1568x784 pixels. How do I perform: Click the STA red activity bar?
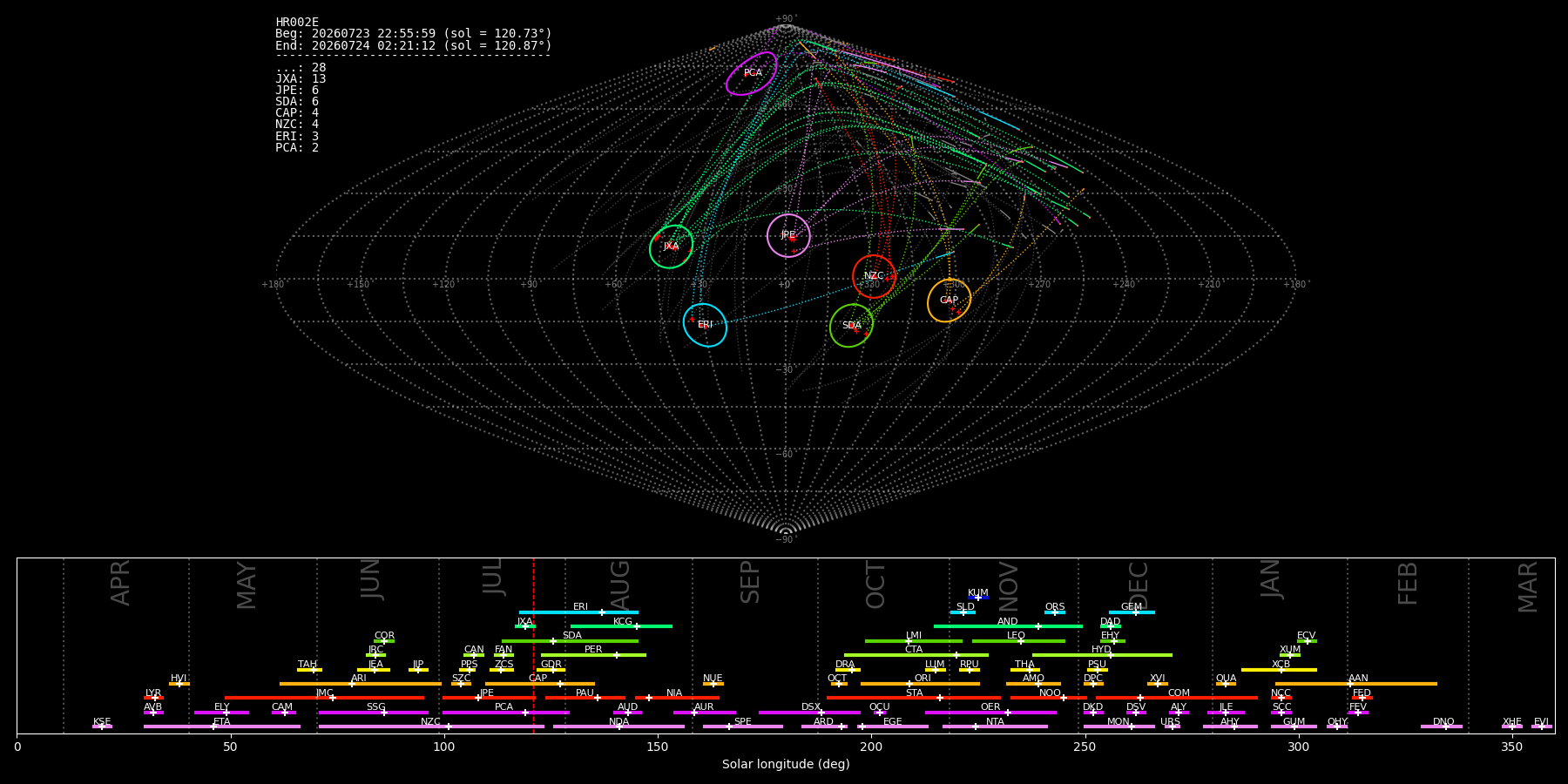click(x=914, y=698)
